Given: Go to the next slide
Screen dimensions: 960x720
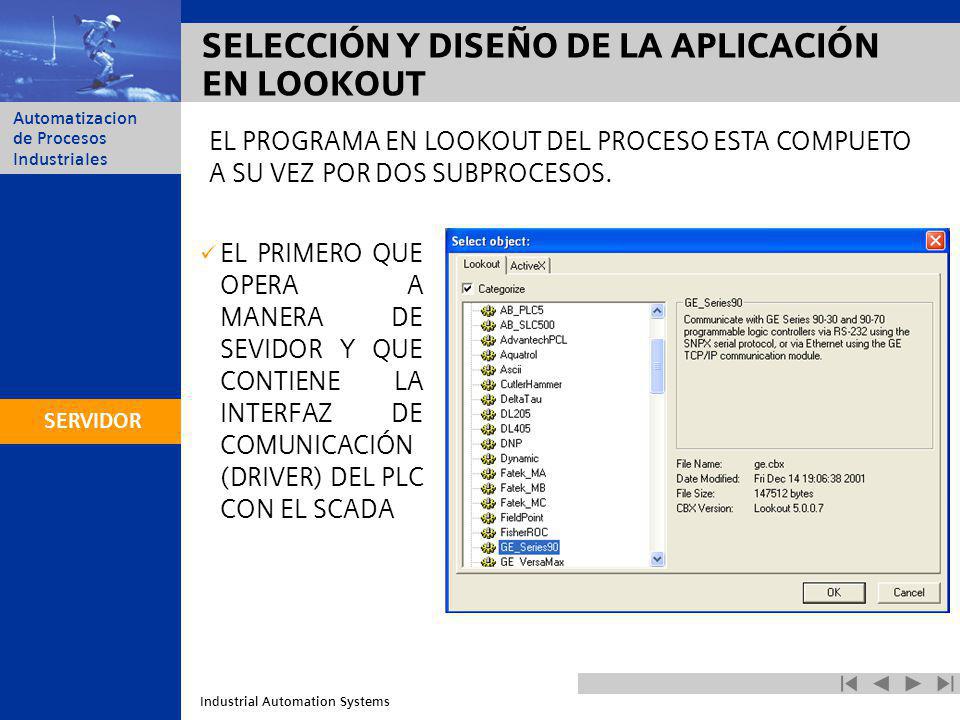Looking at the screenshot, I should point(912,683).
